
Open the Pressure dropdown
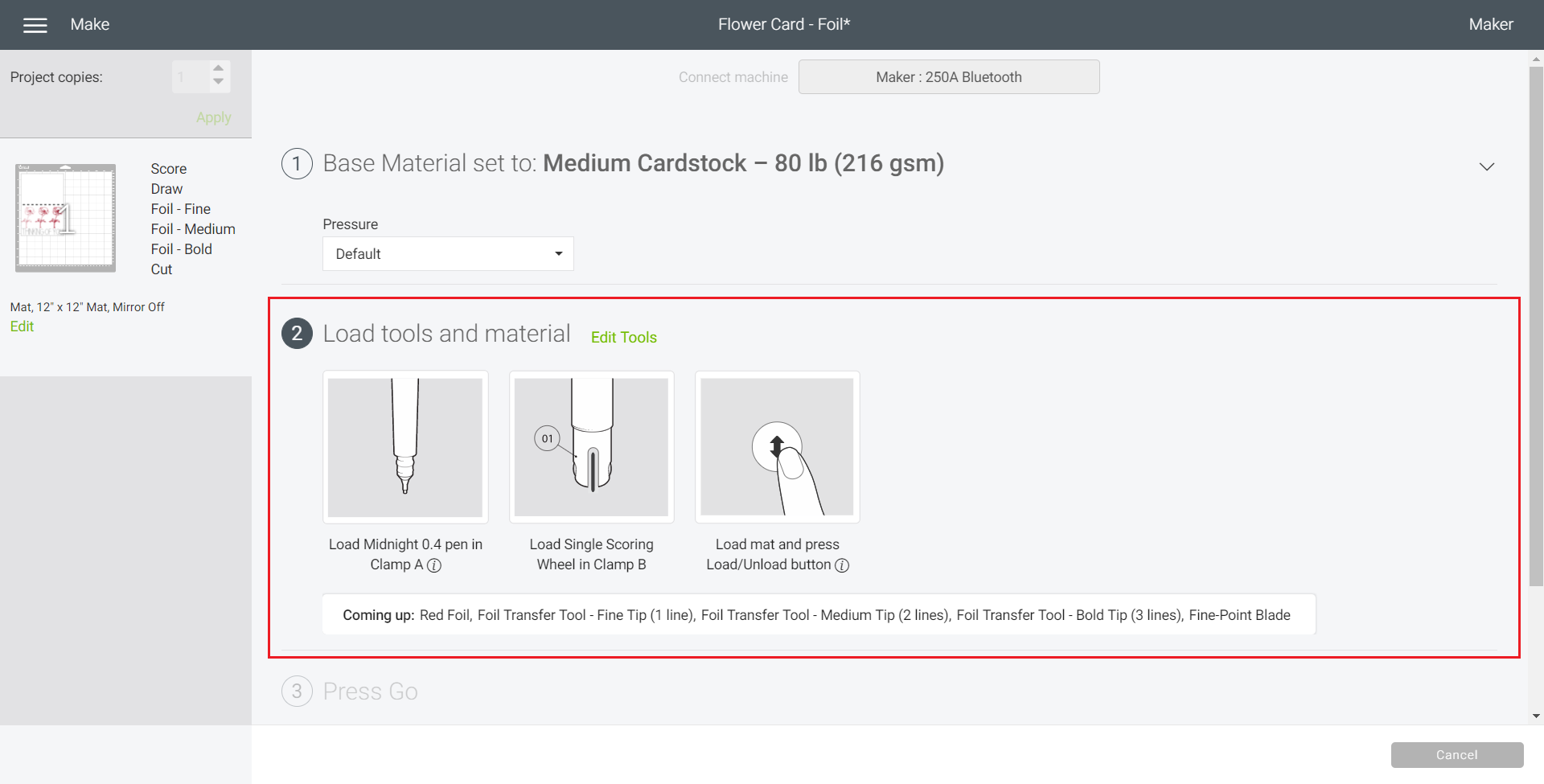coord(448,254)
